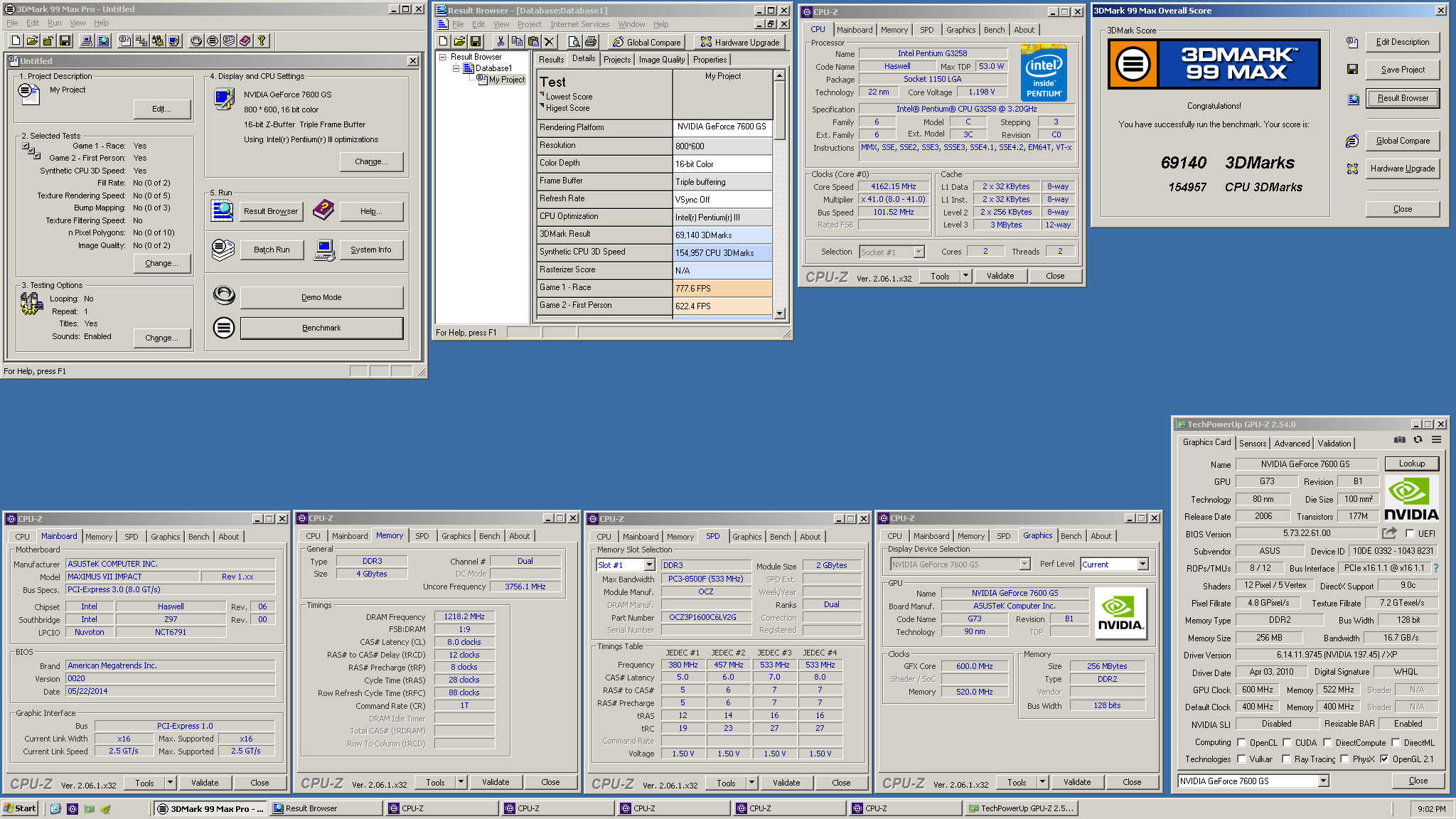The height and width of the screenshot is (819, 1456).
Task: Open Run menu in 3DMark 99 Max
Action: (54, 23)
